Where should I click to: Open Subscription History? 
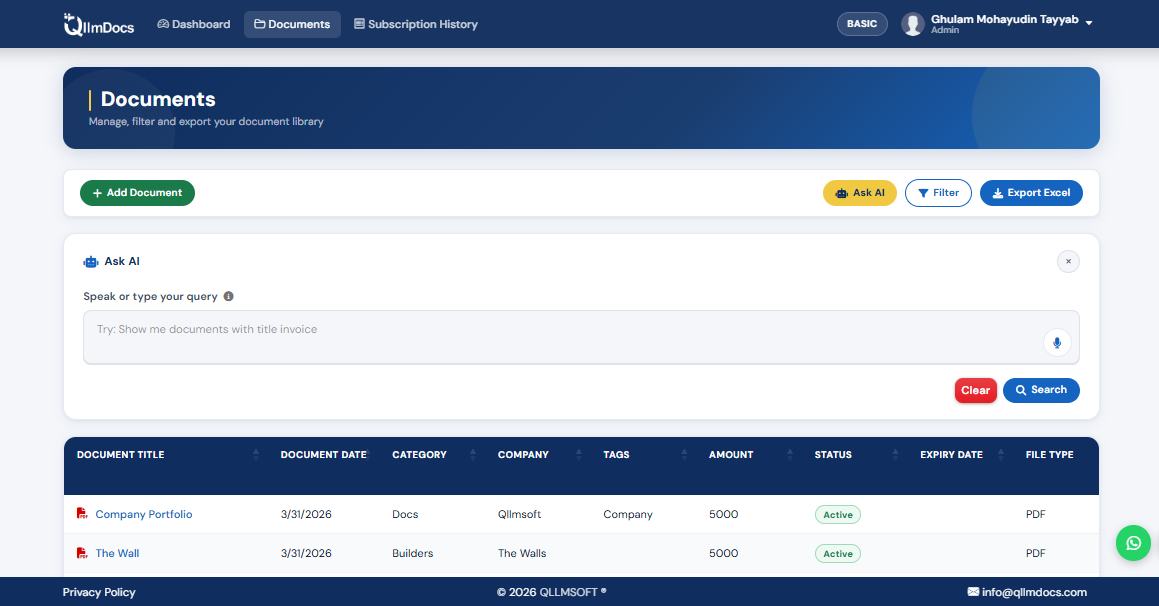(416, 23)
